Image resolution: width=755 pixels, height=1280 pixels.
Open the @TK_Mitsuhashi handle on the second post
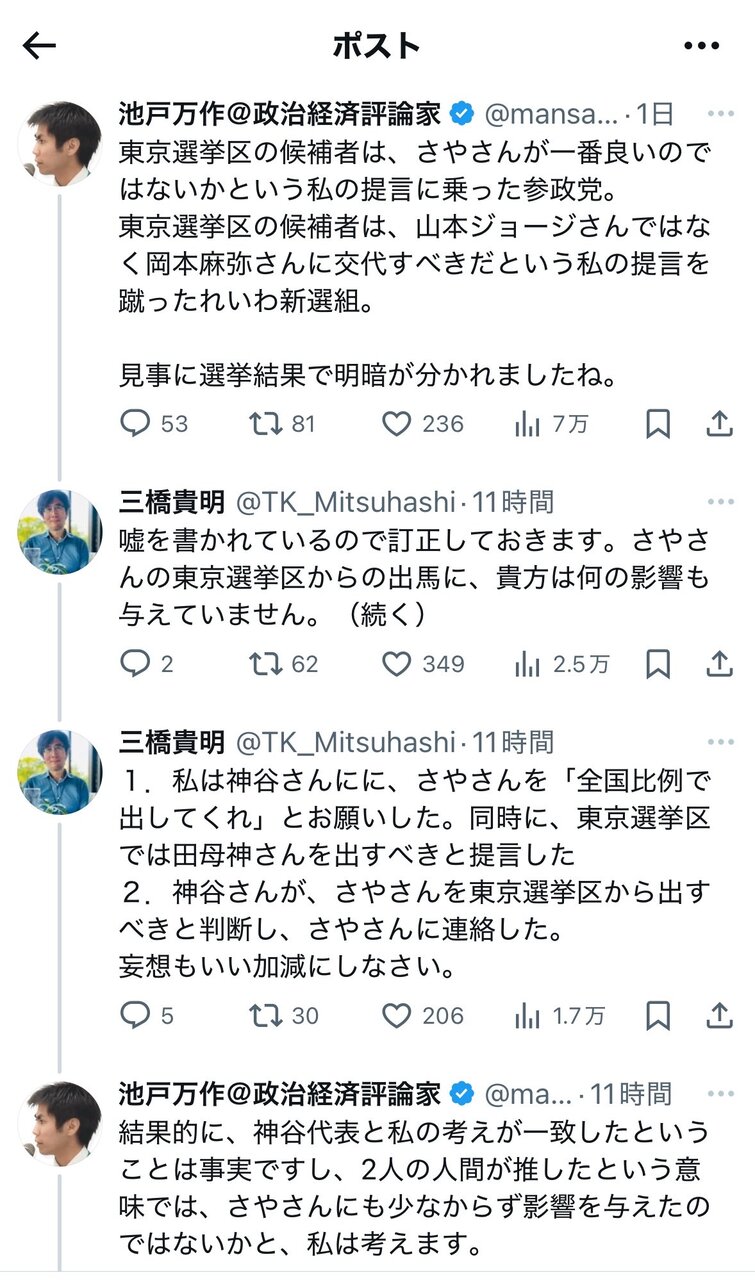coord(345,502)
